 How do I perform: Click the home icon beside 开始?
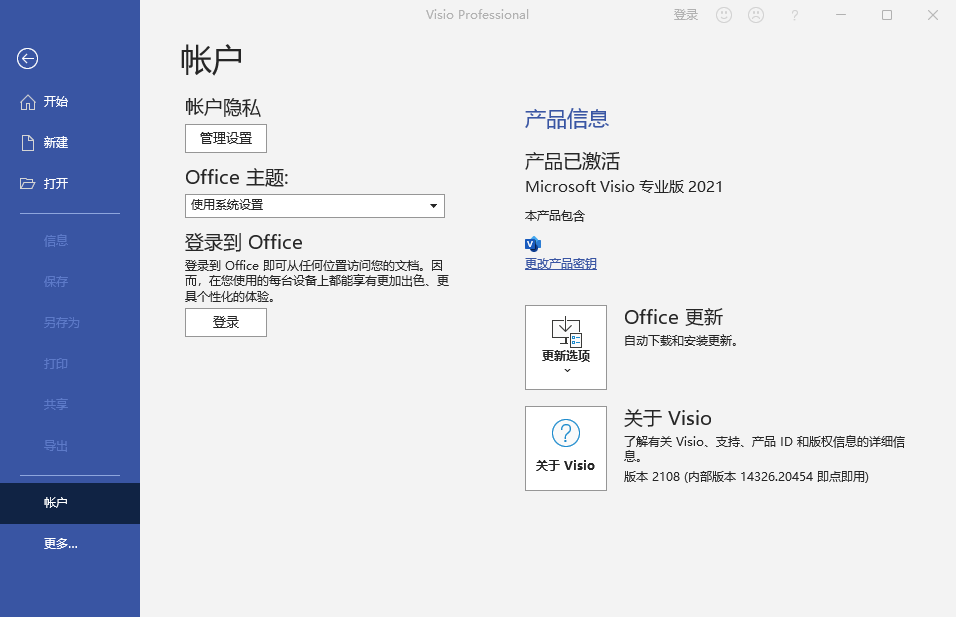click(27, 102)
